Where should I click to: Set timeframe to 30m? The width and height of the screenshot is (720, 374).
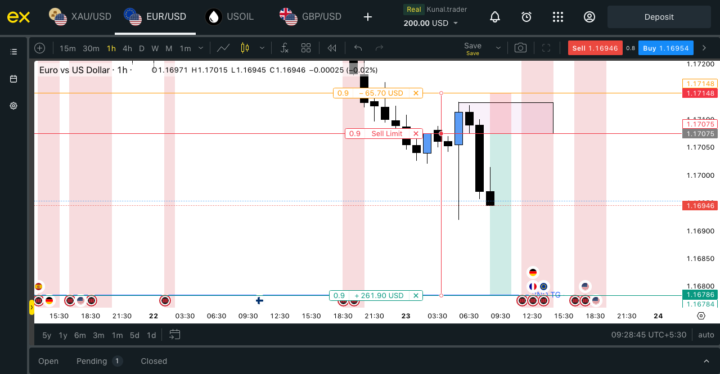tap(91, 48)
